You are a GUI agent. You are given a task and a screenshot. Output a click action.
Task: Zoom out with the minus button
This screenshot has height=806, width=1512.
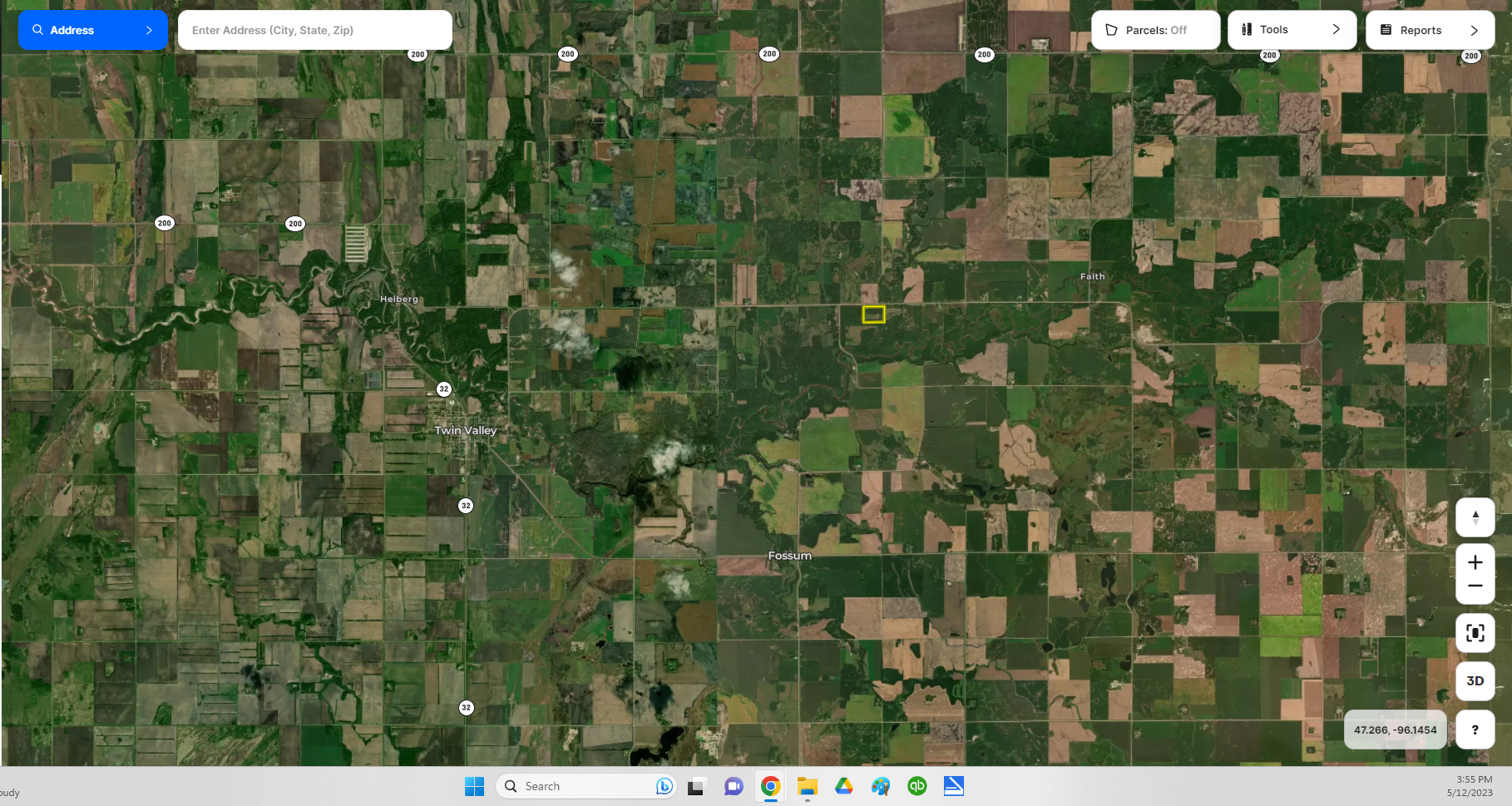(x=1475, y=586)
